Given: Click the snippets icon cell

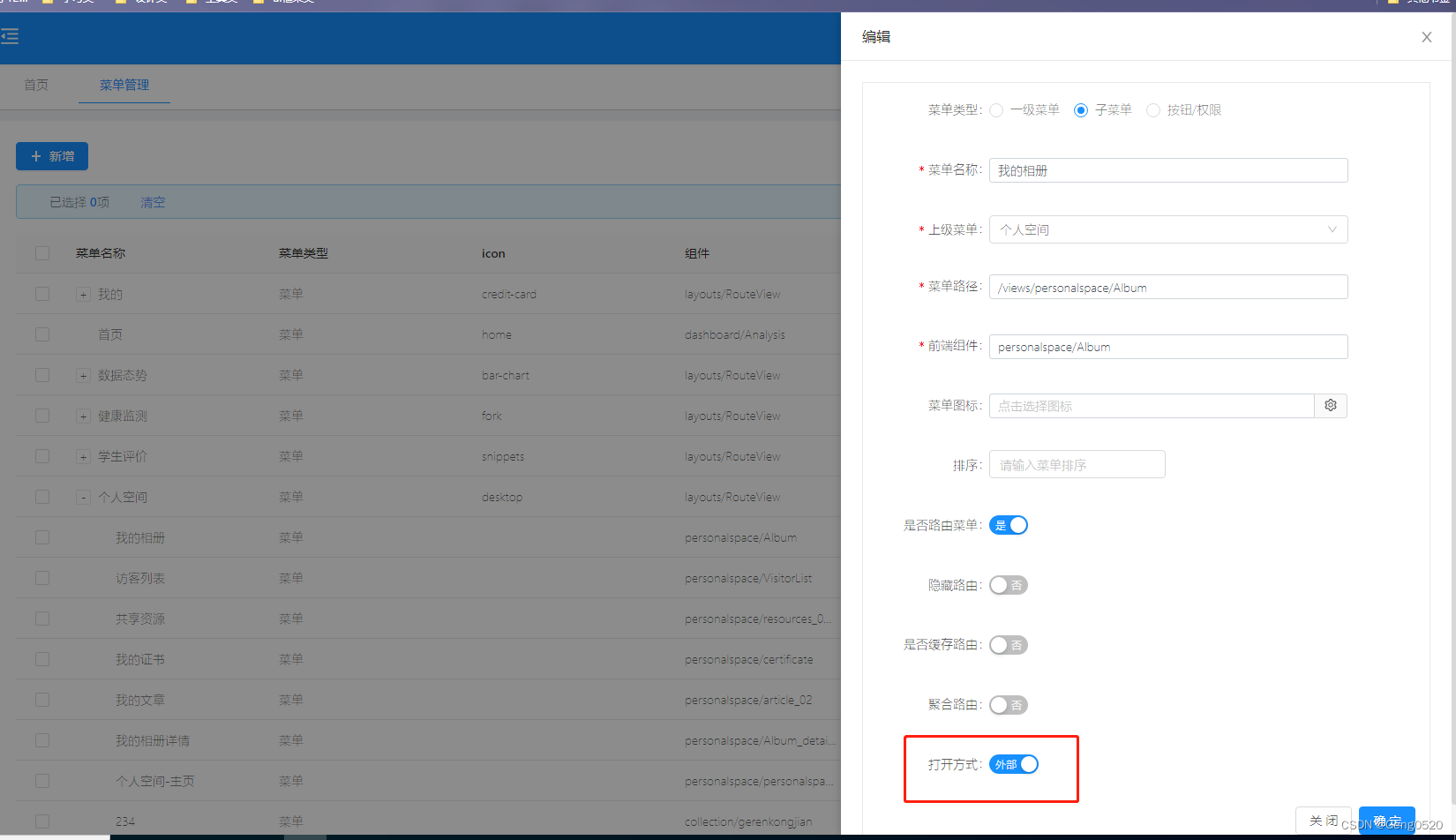Looking at the screenshot, I should coord(503,456).
